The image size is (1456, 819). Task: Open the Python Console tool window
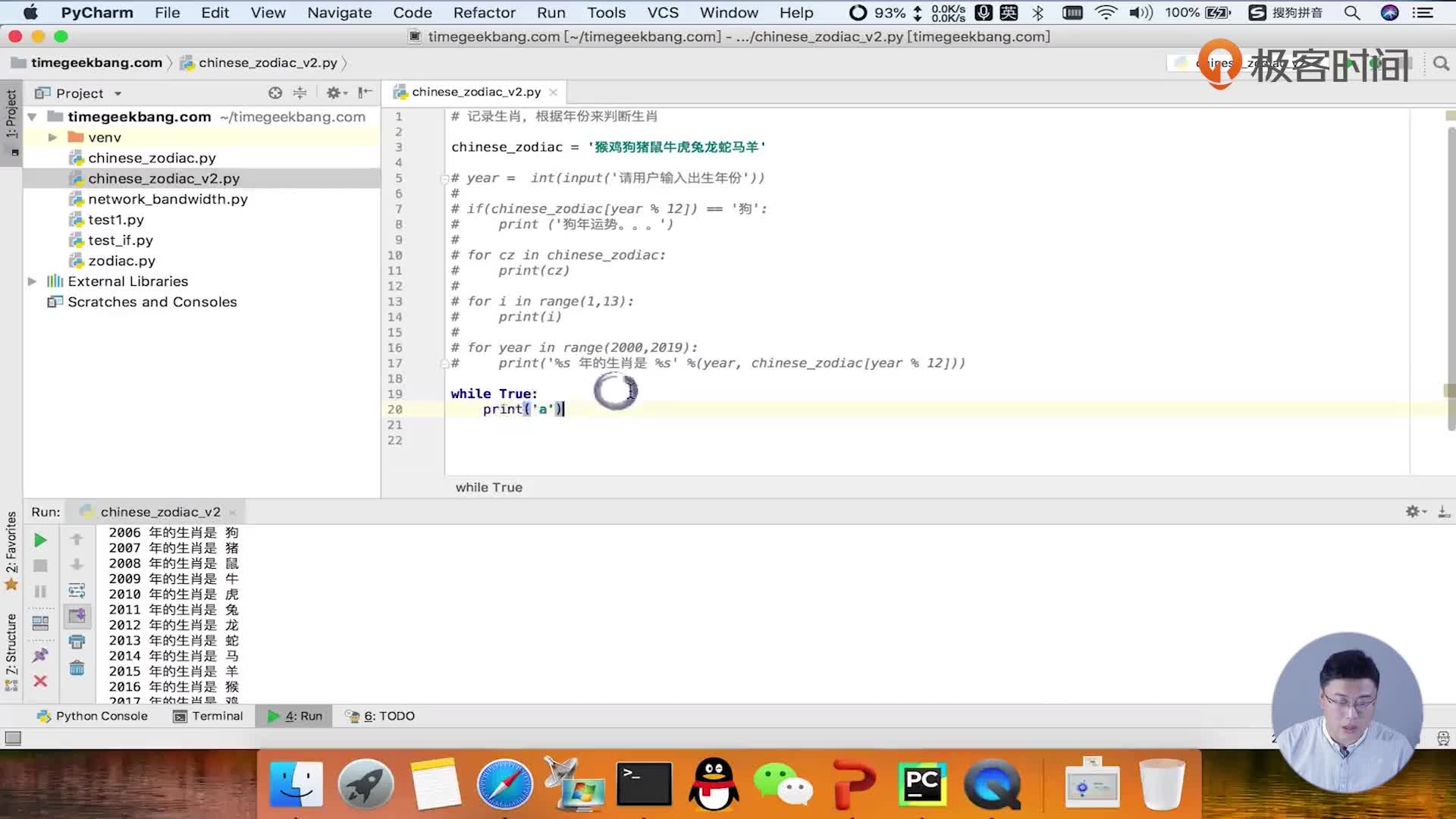click(x=92, y=716)
